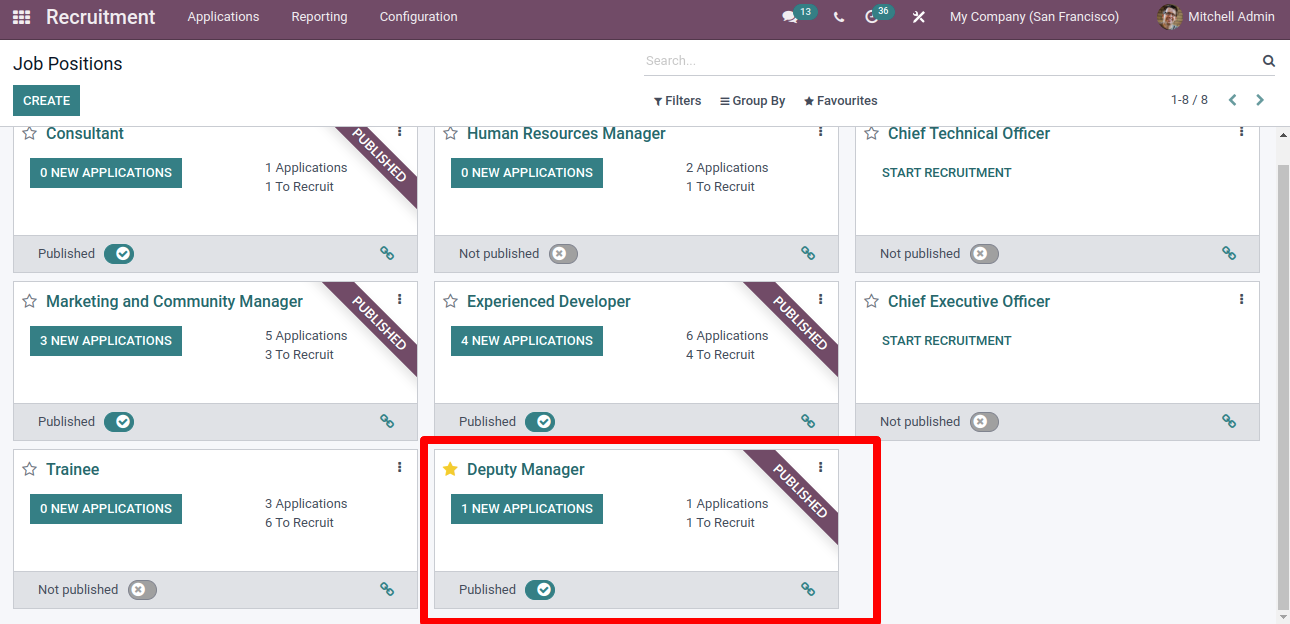1290x624 pixels.
Task: Click the phone call icon
Action: 839,17
